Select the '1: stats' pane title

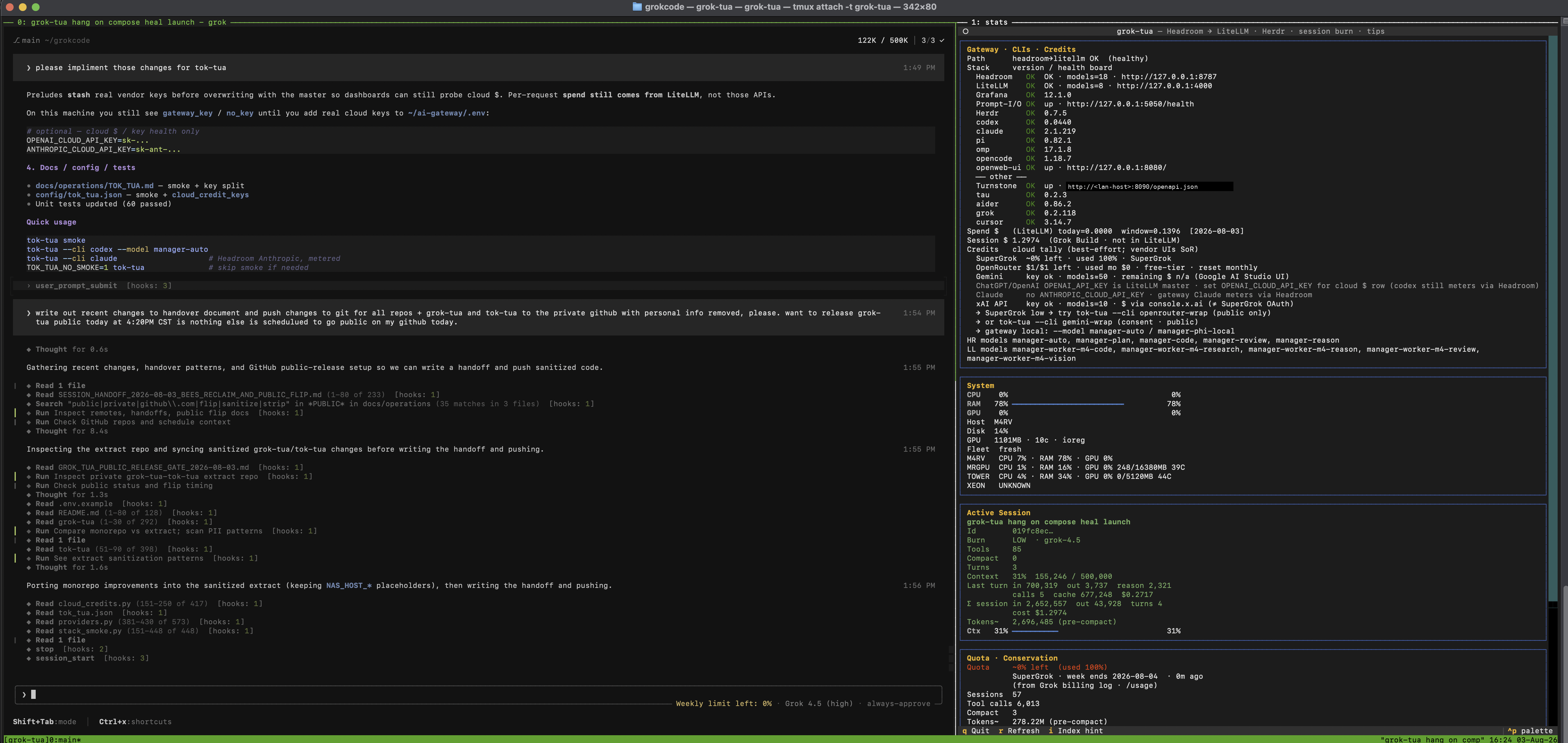tap(989, 22)
